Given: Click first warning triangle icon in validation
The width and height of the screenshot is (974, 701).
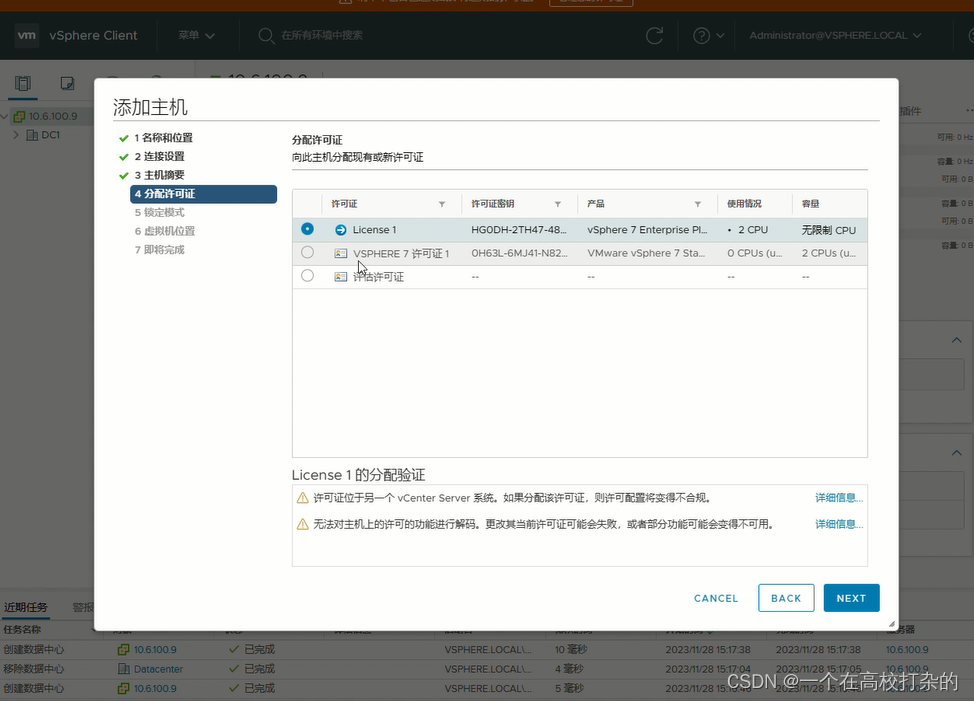Looking at the screenshot, I should [x=303, y=498].
